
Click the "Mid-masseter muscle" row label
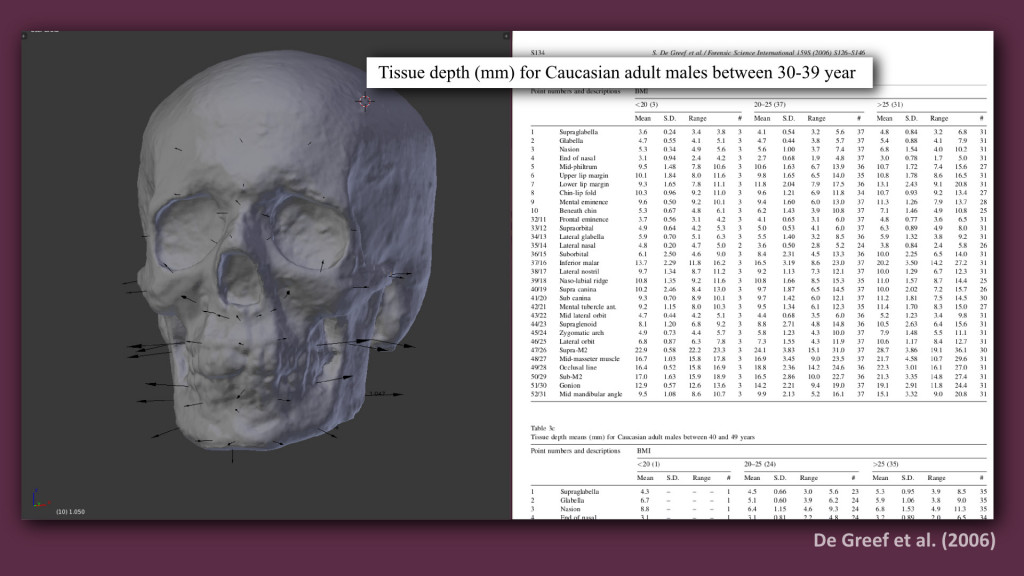589,359
